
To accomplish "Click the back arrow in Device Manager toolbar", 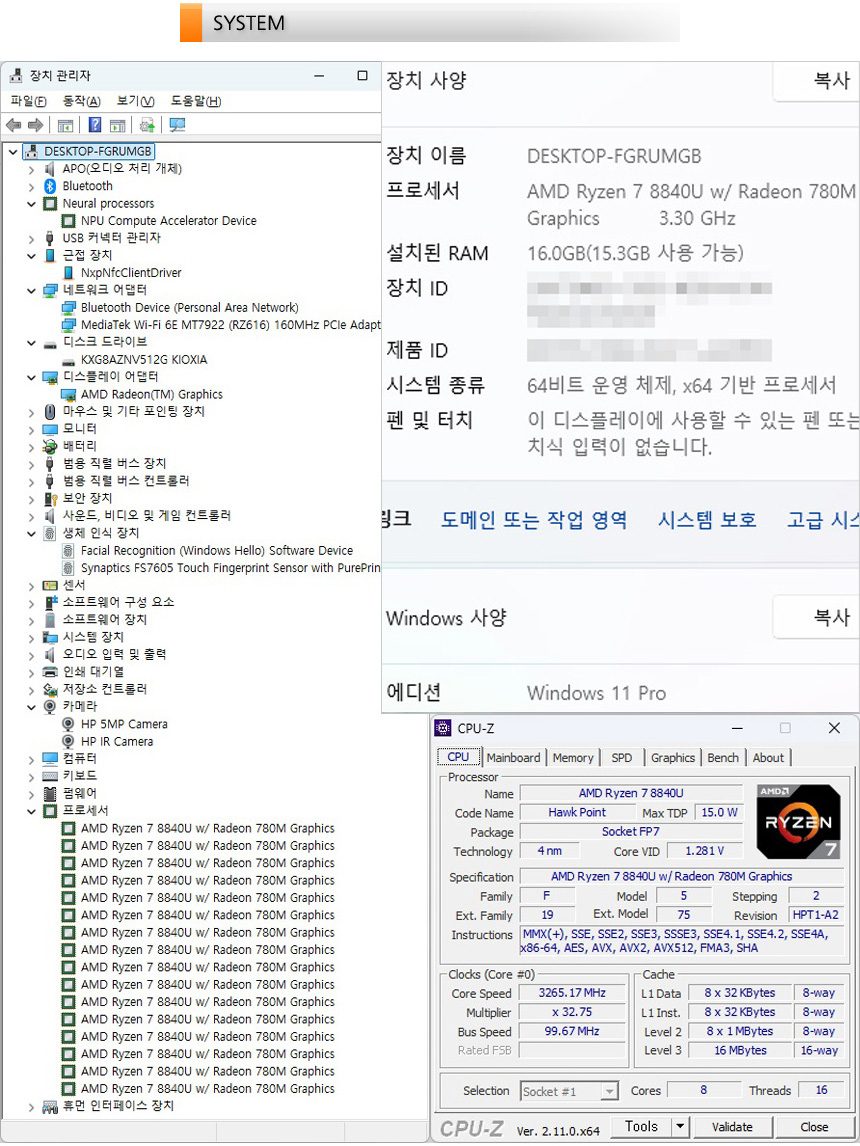I will point(13,125).
